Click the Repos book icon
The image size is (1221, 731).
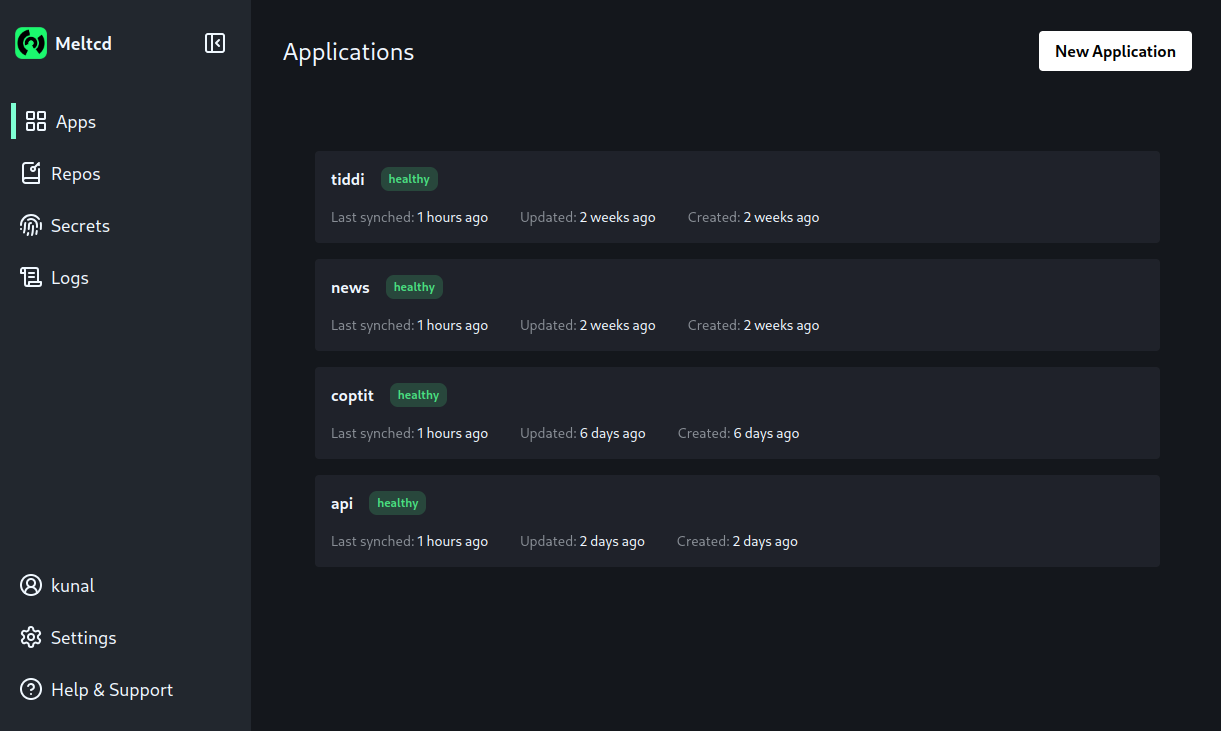point(32,174)
